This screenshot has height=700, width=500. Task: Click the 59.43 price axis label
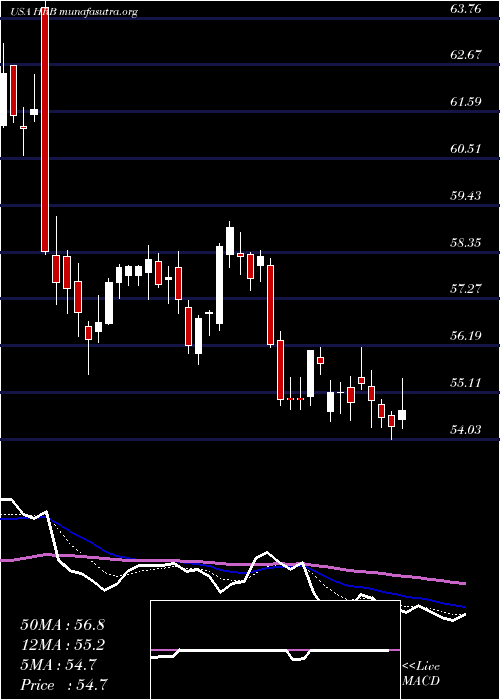pos(466,196)
